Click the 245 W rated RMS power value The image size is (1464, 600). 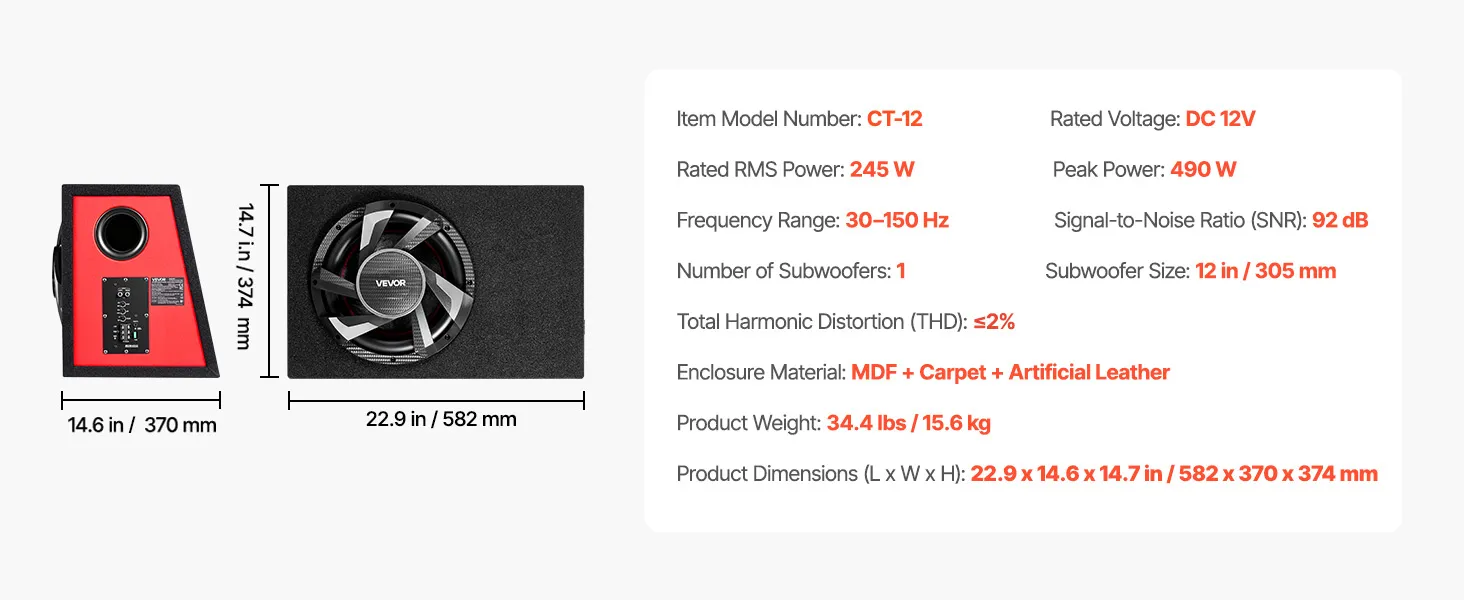(x=882, y=169)
